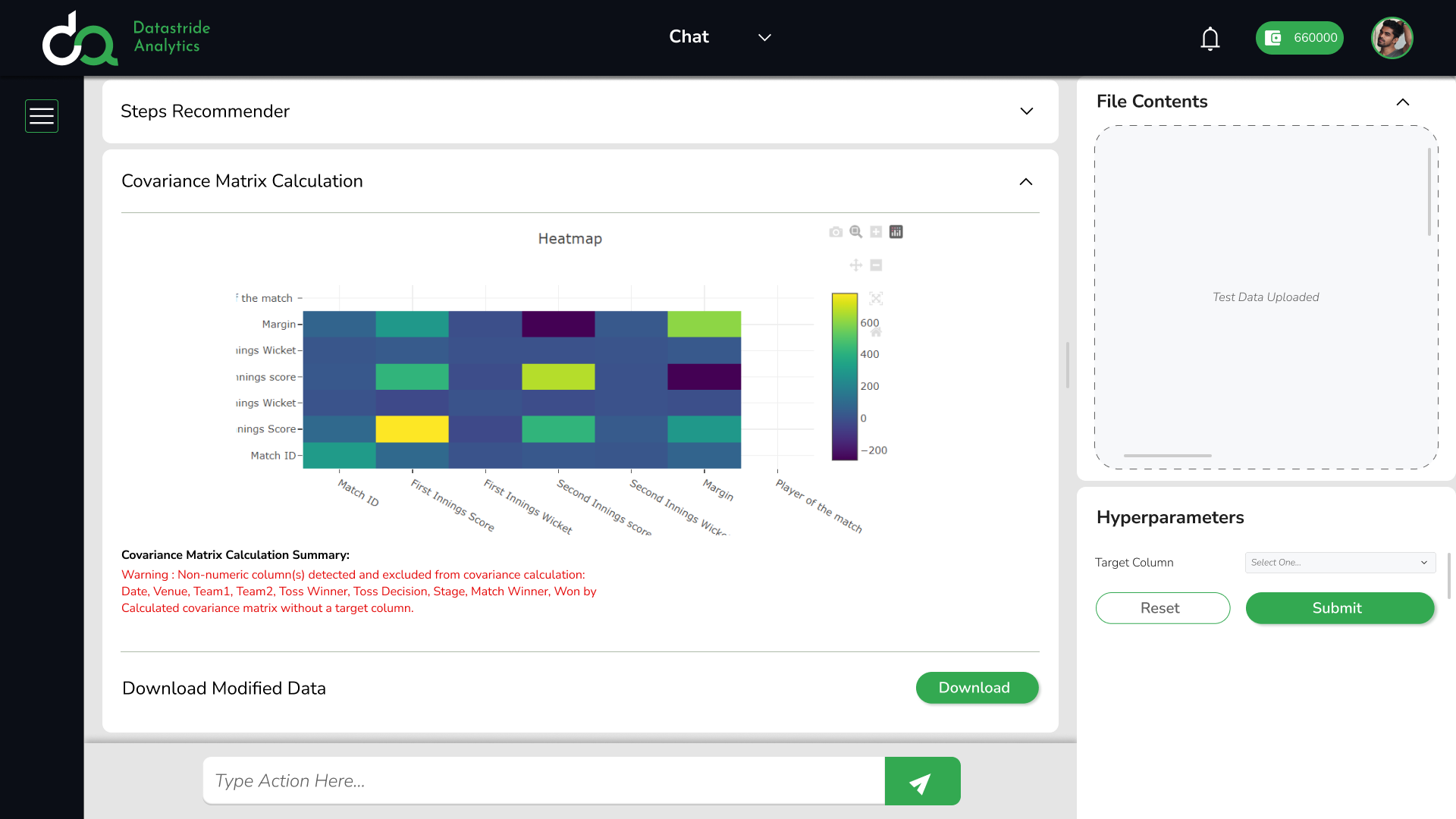Screen dimensions: 1456x819
Task: Autoscale the heatmap axes
Action: click(x=876, y=299)
